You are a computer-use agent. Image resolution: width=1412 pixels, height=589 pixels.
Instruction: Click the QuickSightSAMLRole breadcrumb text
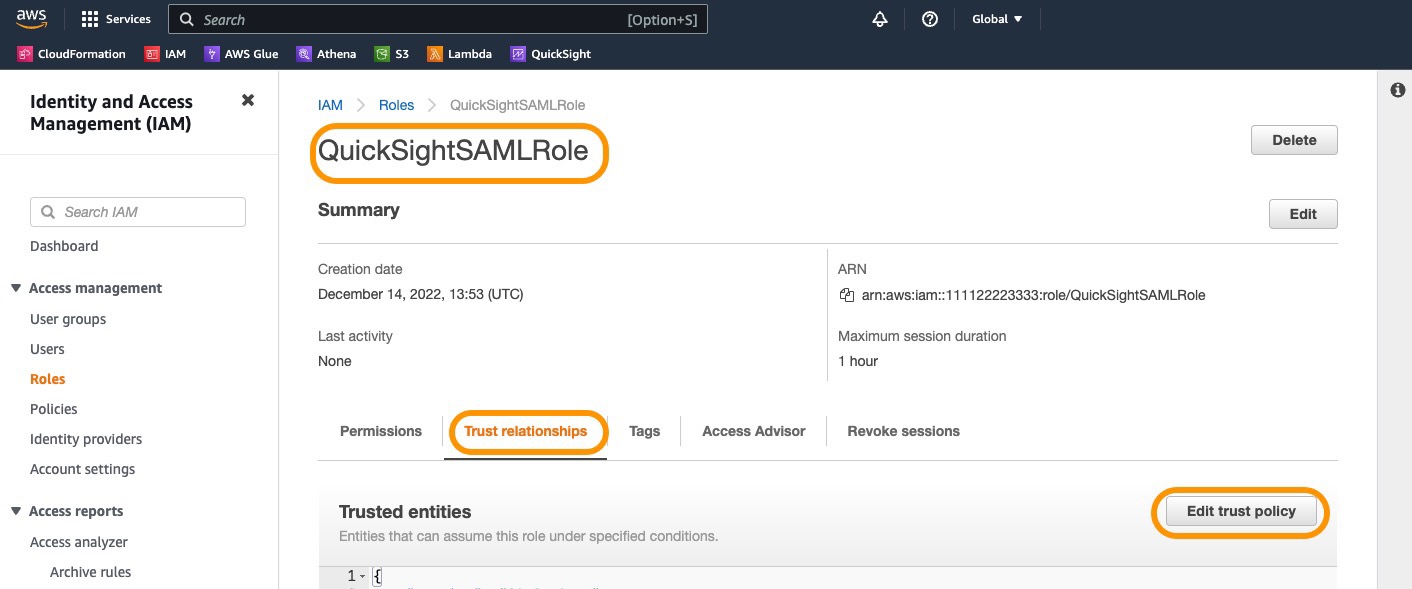(518, 105)
